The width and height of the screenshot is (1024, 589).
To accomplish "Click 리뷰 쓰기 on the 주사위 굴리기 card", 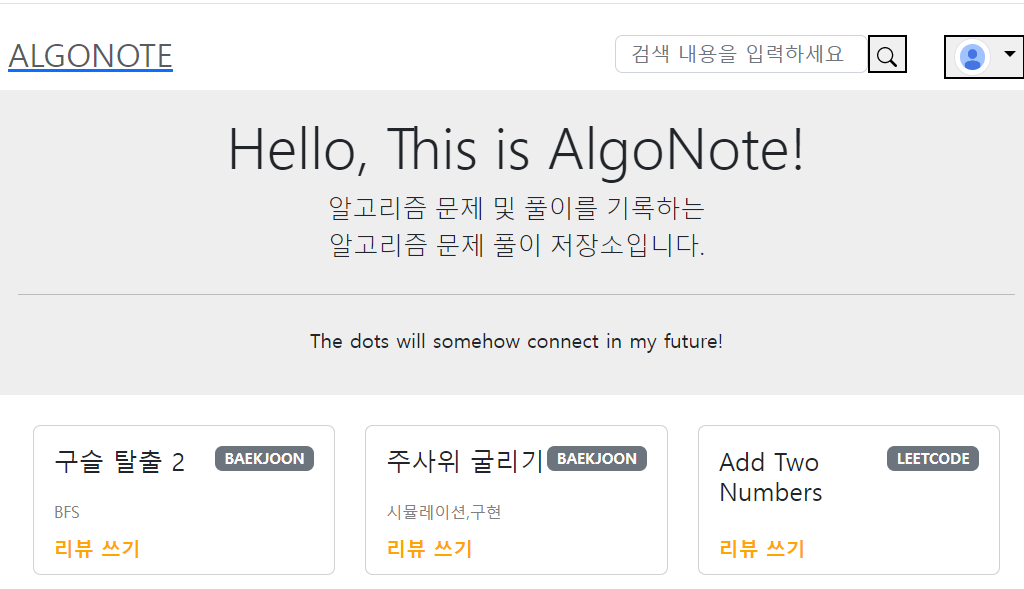I will pyautogui.click(x=428, y=548).
